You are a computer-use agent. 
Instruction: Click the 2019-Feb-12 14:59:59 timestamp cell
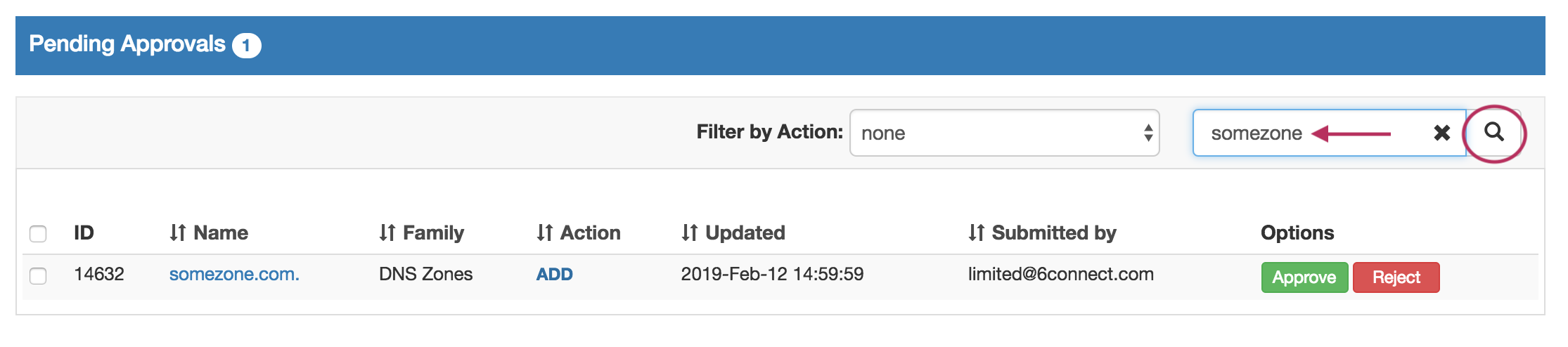click(772, 275)
